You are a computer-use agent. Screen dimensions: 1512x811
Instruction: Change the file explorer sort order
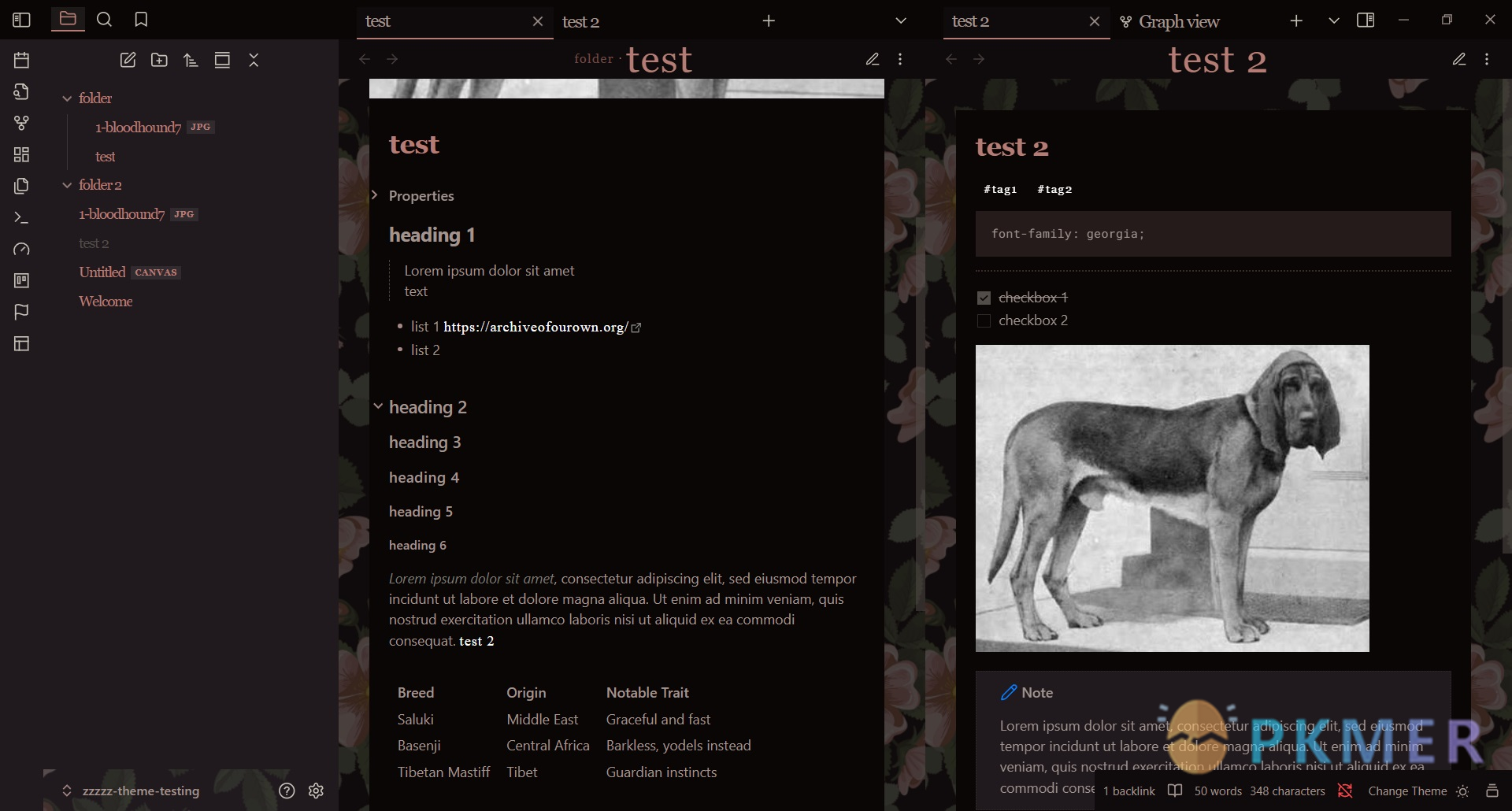point(191,60)
